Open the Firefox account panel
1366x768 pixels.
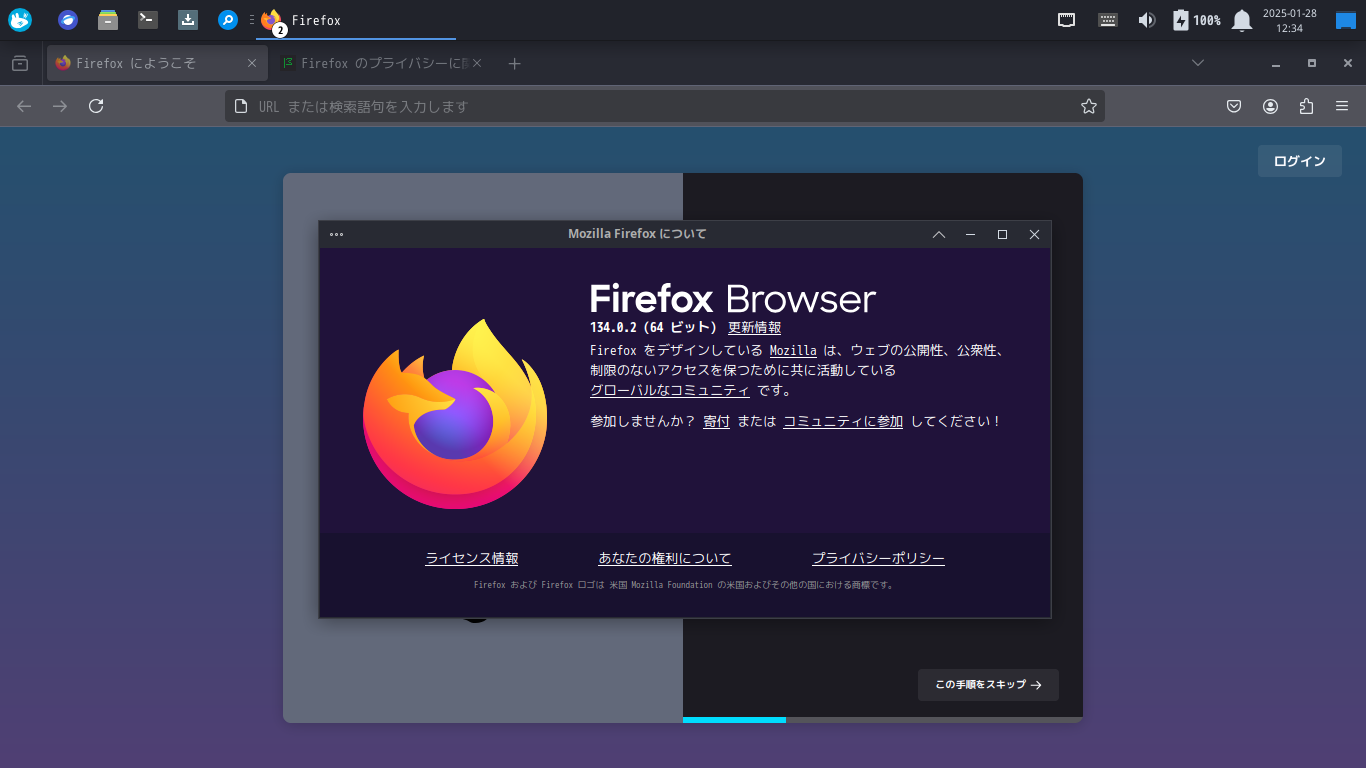tap(1270, 106)
